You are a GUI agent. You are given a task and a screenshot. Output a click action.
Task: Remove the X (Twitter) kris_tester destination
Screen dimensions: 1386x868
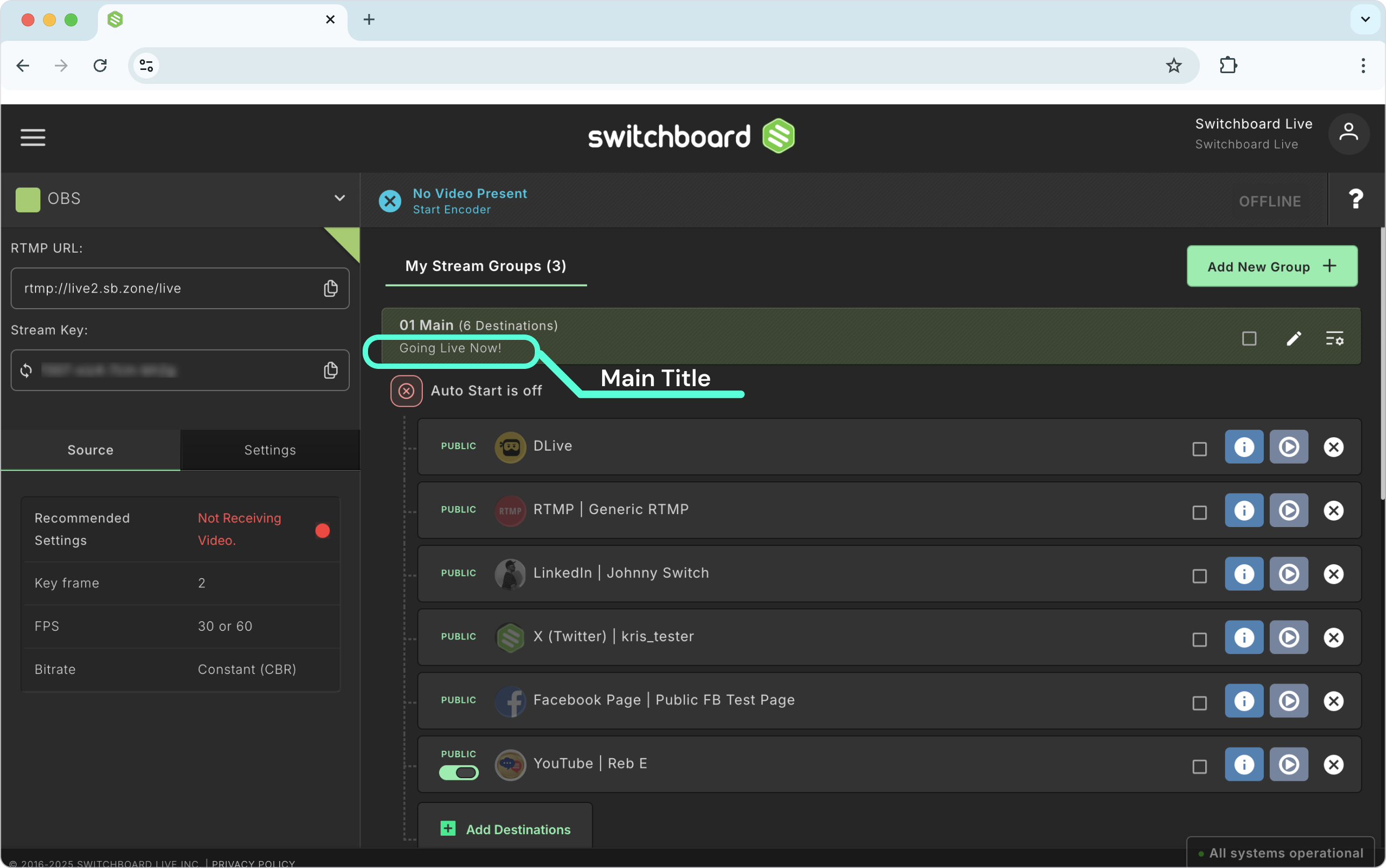click(x=1334, y=638)
